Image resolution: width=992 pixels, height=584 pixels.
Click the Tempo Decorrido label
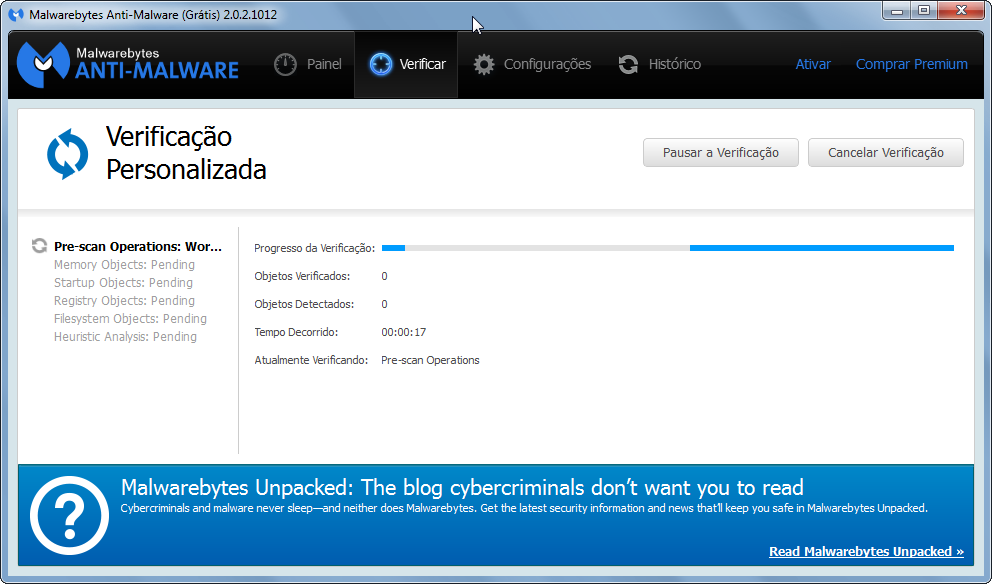click(296, 332)
